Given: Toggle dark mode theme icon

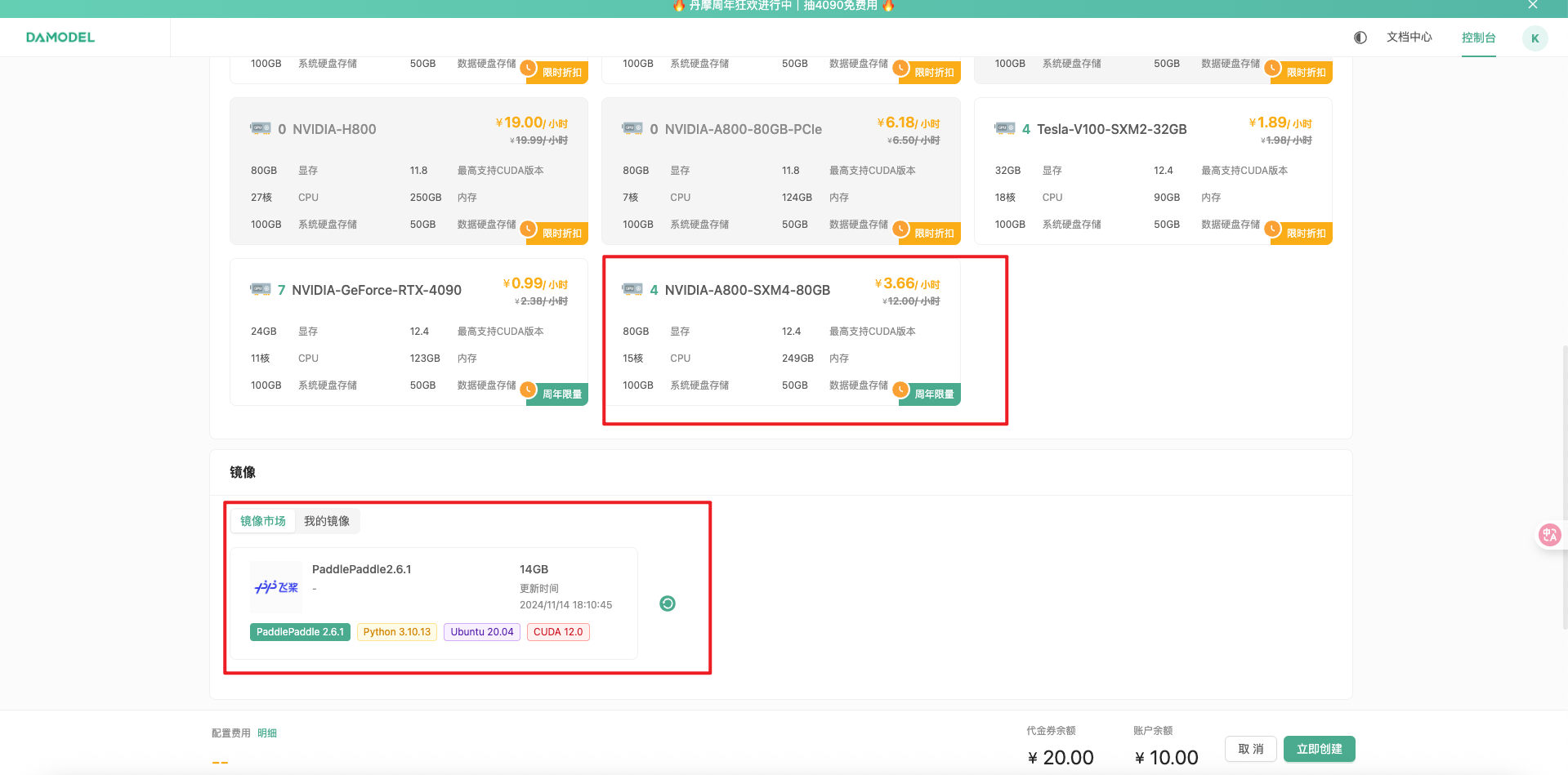Looking at the screenshot, I should pos(1360,38).
